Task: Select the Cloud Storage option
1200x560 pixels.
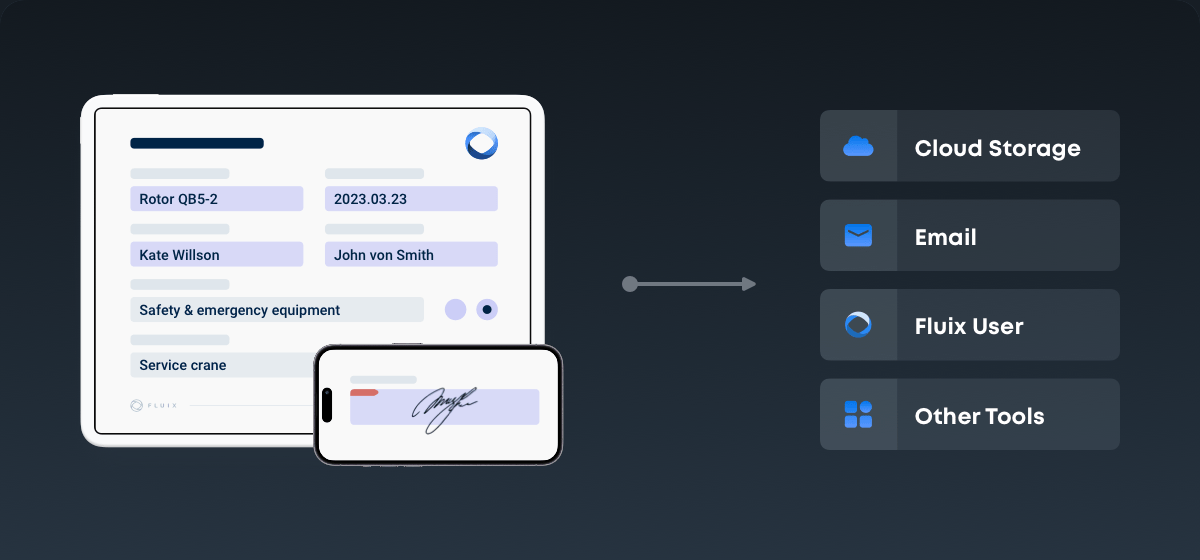Action: click(969, 146)
